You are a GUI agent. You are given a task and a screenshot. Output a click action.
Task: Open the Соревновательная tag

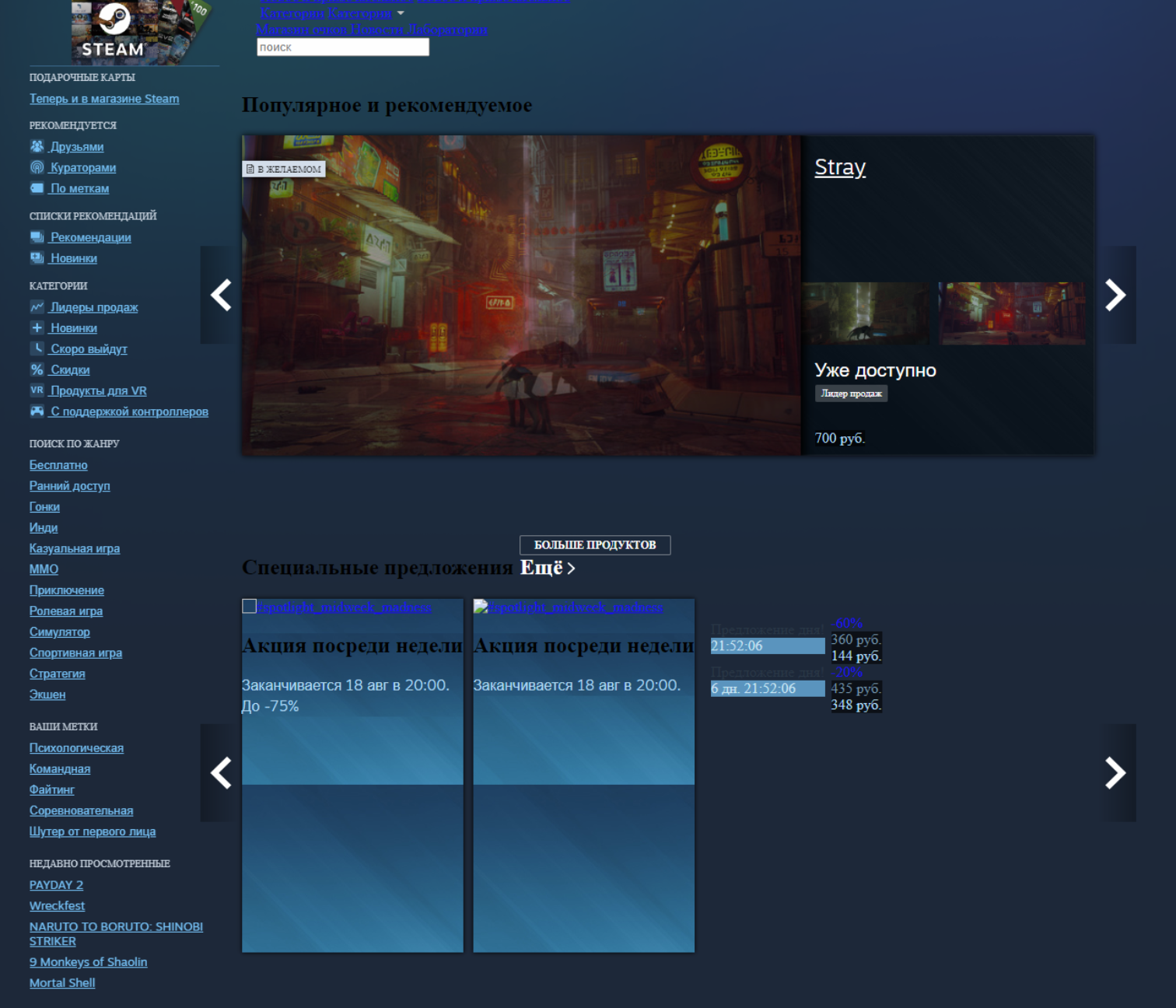81,810
